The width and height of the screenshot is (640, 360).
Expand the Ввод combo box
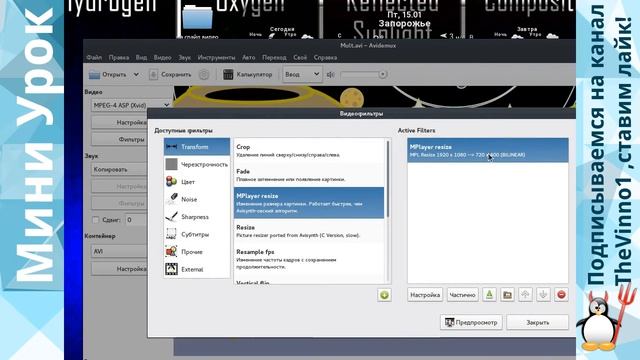(302, 74)
